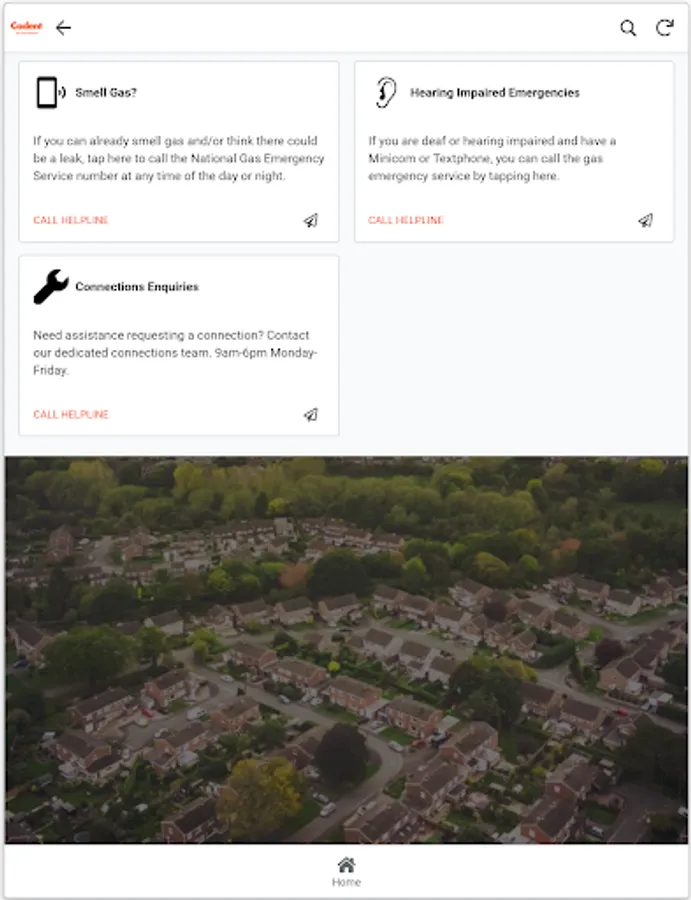Tap the ear icon for hearing impaired

click(386, 92)
